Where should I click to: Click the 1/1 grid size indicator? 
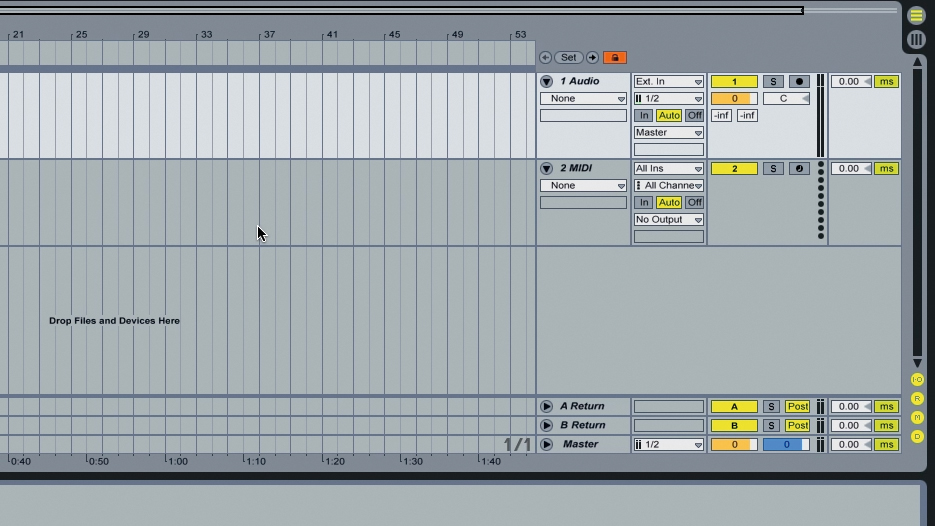coord(517,444)
